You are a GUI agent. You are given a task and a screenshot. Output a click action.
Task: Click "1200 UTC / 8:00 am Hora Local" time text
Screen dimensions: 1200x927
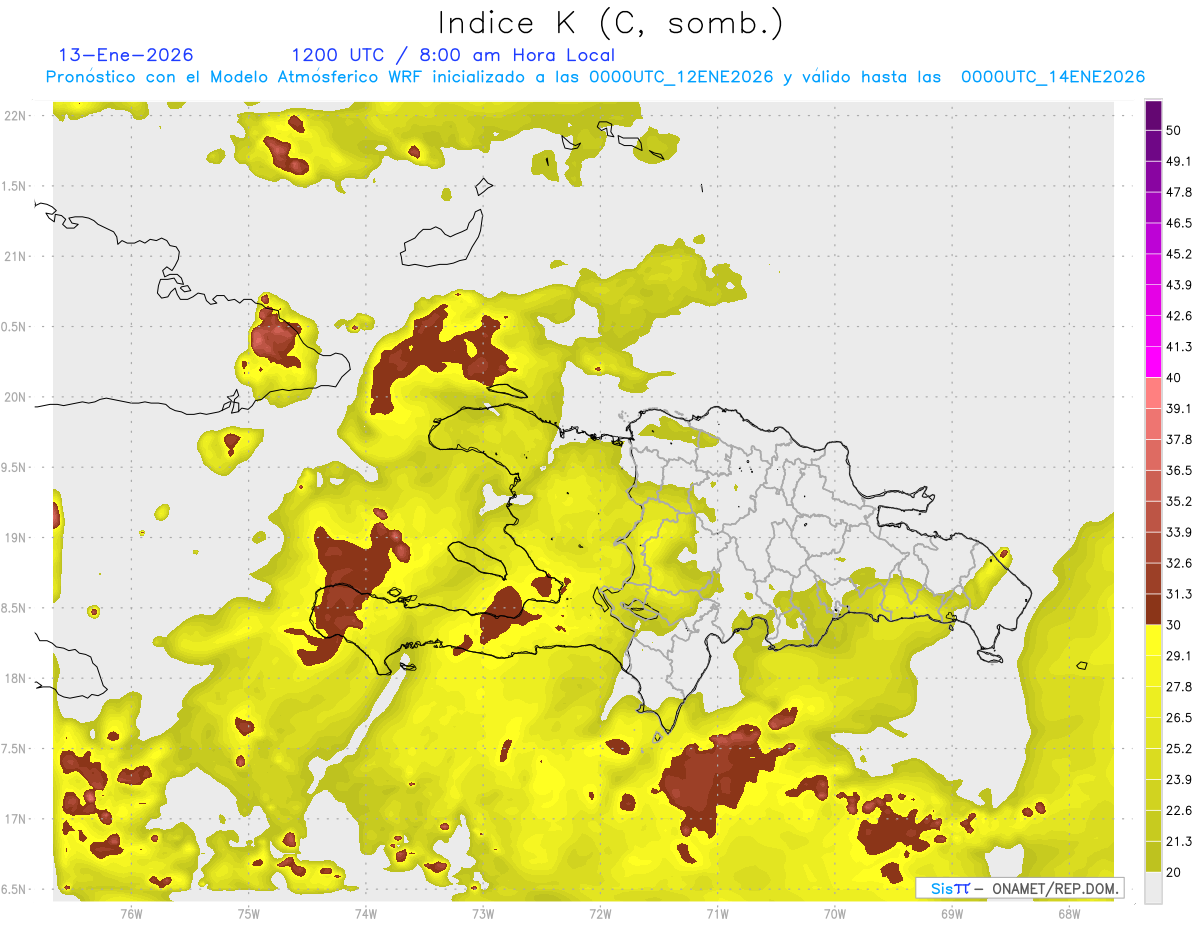click(453, 55)
